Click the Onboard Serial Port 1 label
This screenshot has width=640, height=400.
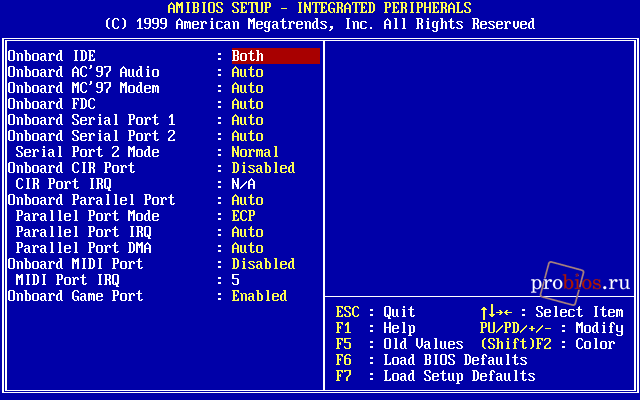coord(91,120)
